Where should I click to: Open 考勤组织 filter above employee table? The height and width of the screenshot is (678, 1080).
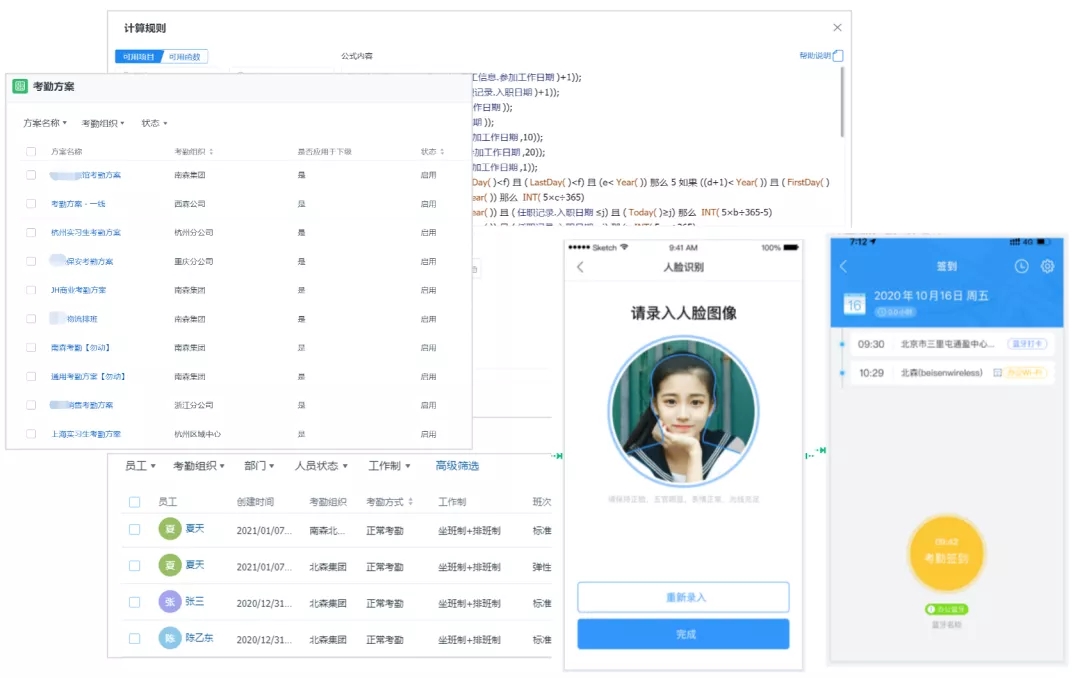point(198,466)
